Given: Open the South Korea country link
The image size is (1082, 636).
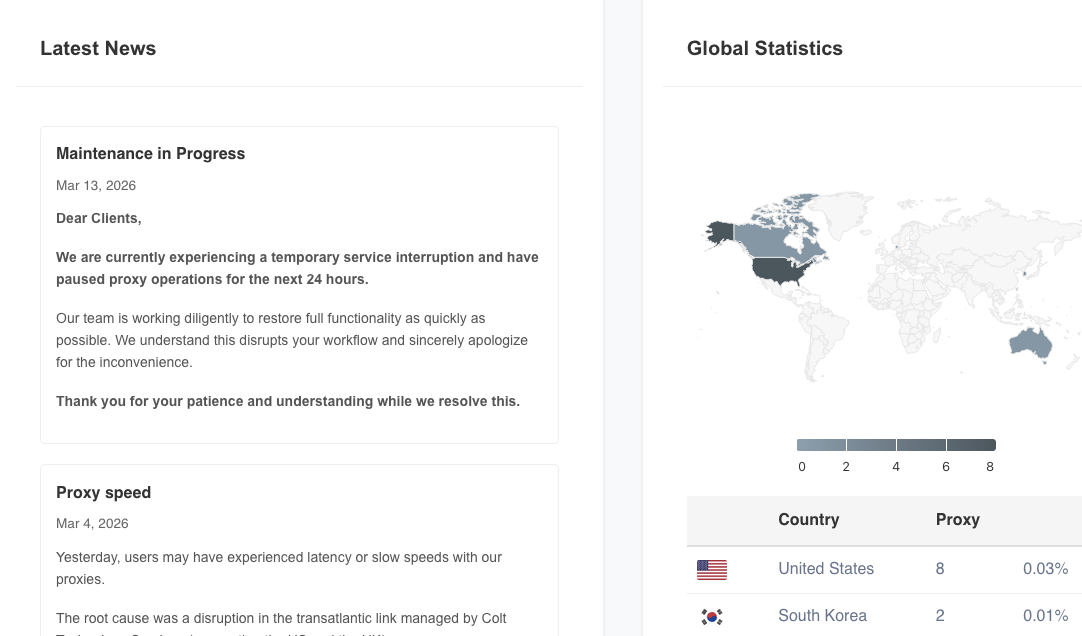Looking at the screenshot, I should pyautogui.click(x=822, y=616).
